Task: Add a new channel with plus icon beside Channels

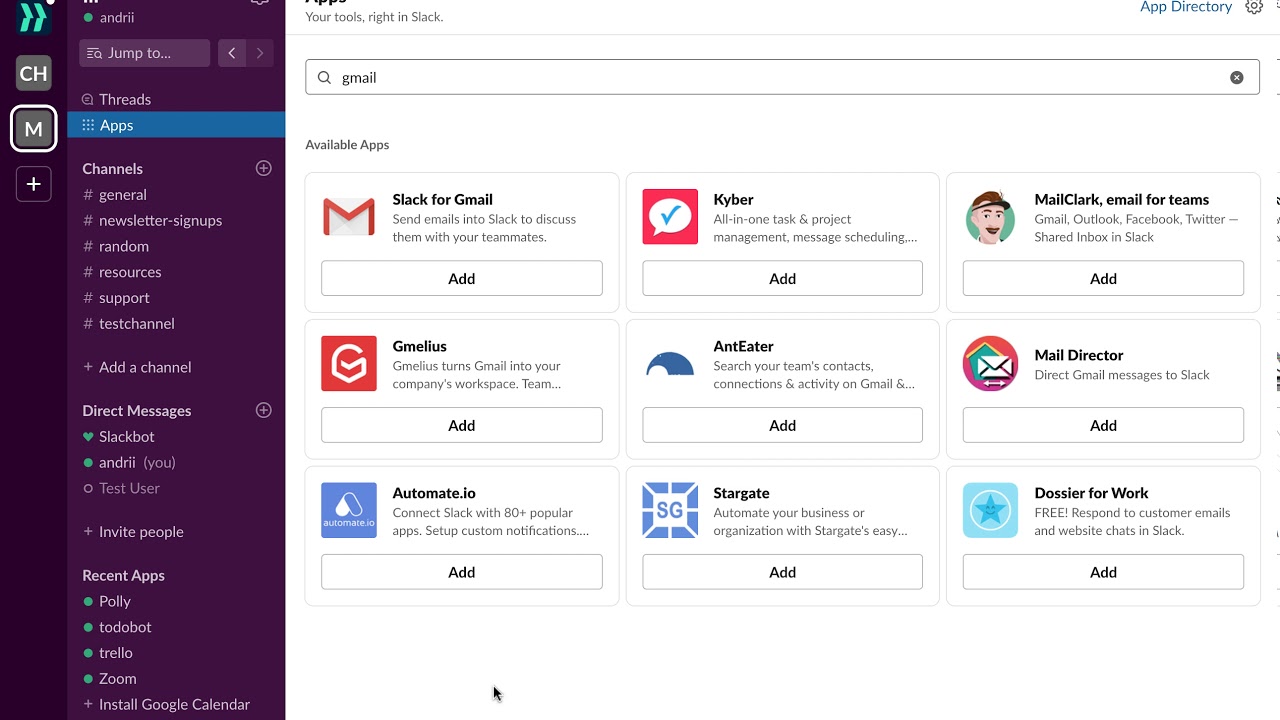Action: (264, 169)
